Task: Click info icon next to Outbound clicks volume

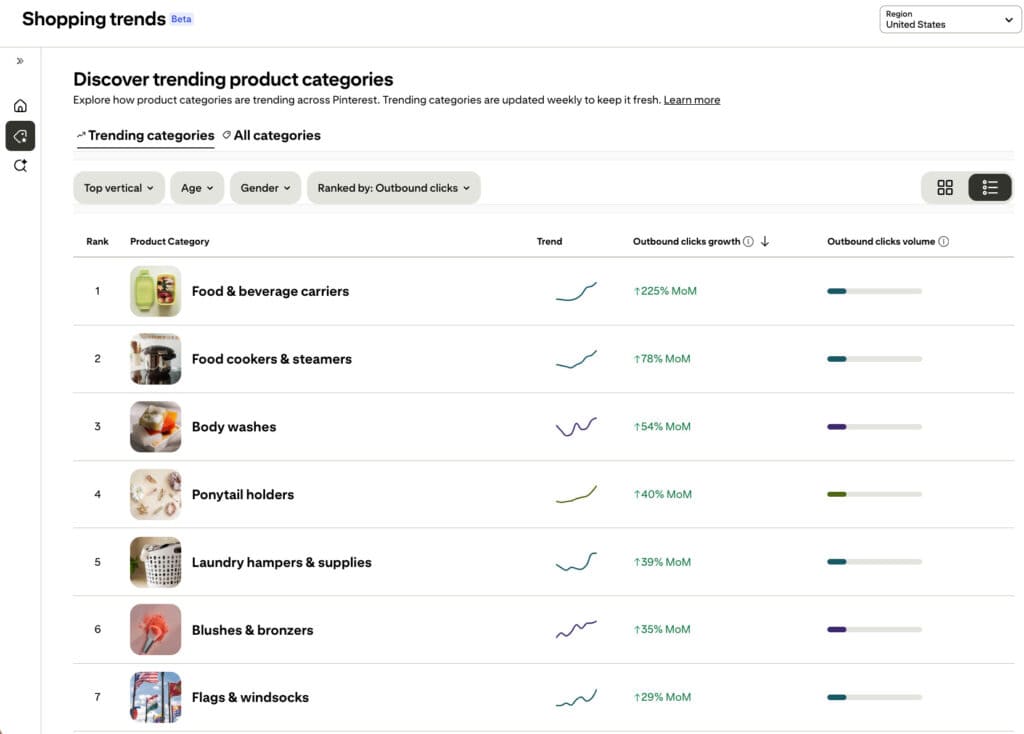Action: (944, 242)
